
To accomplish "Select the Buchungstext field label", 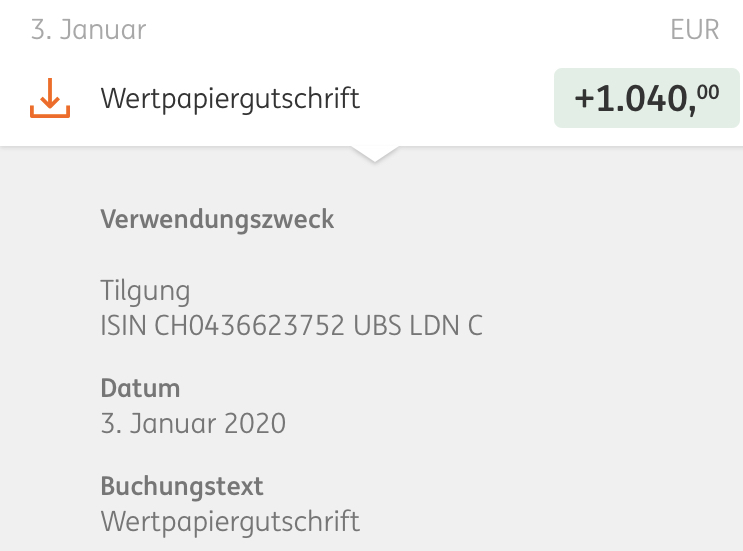I will tap(181, 486).
